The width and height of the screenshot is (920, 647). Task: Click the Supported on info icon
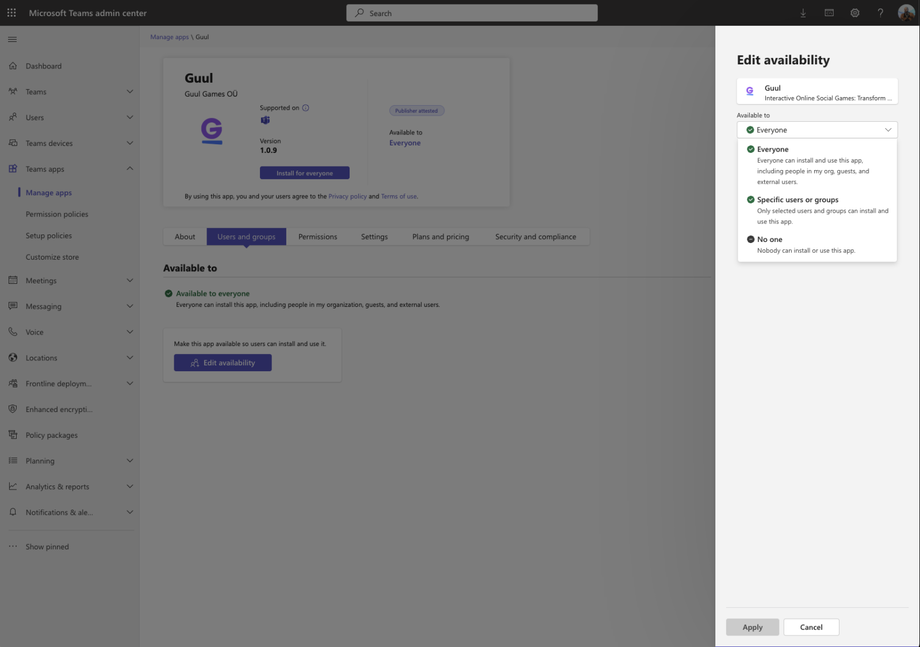(x=306, y=108)
